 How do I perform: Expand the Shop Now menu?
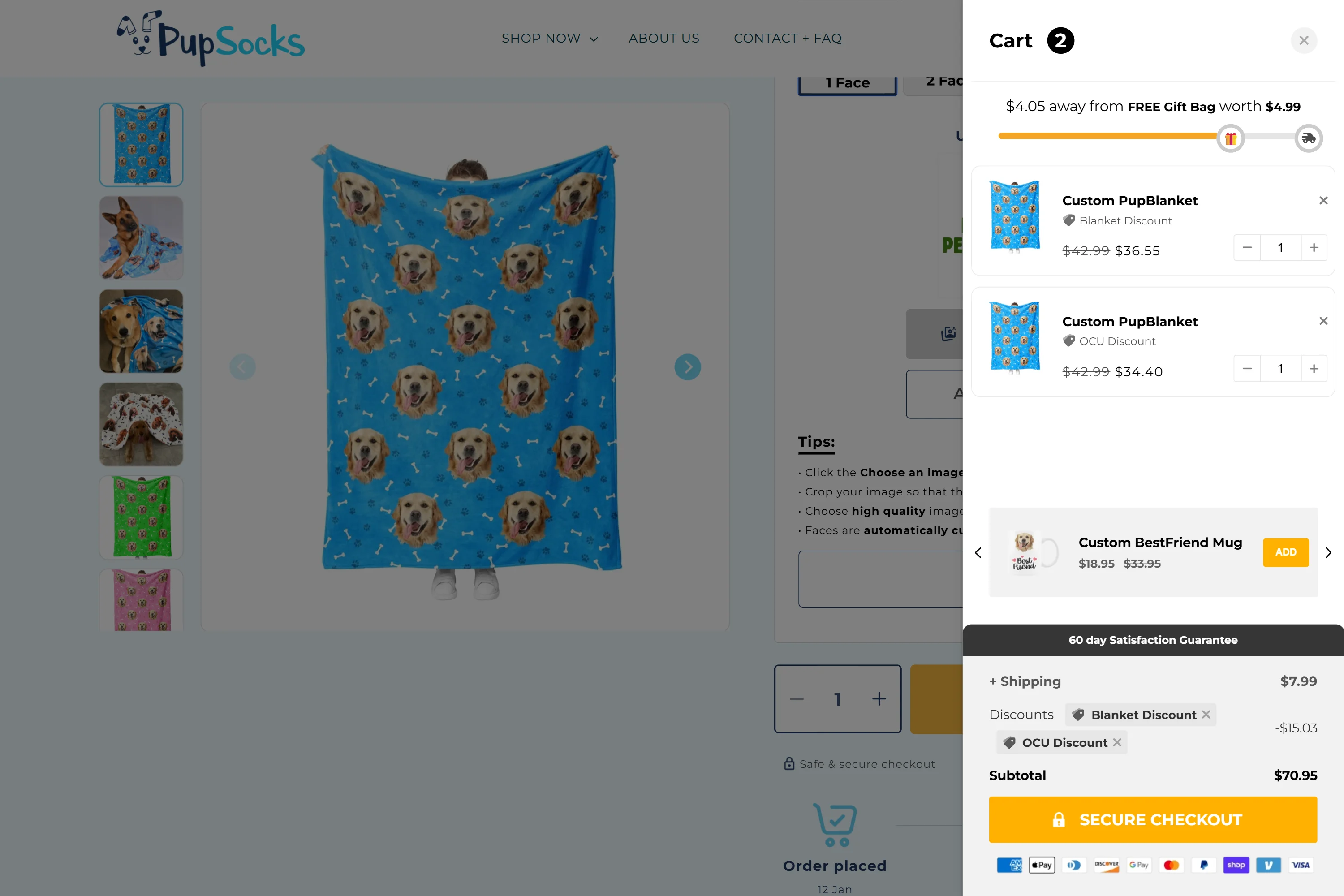[549, 38]
